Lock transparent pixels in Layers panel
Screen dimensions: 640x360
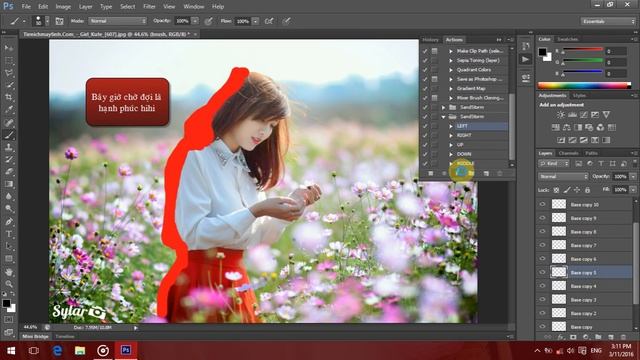(x=556, y=190)
